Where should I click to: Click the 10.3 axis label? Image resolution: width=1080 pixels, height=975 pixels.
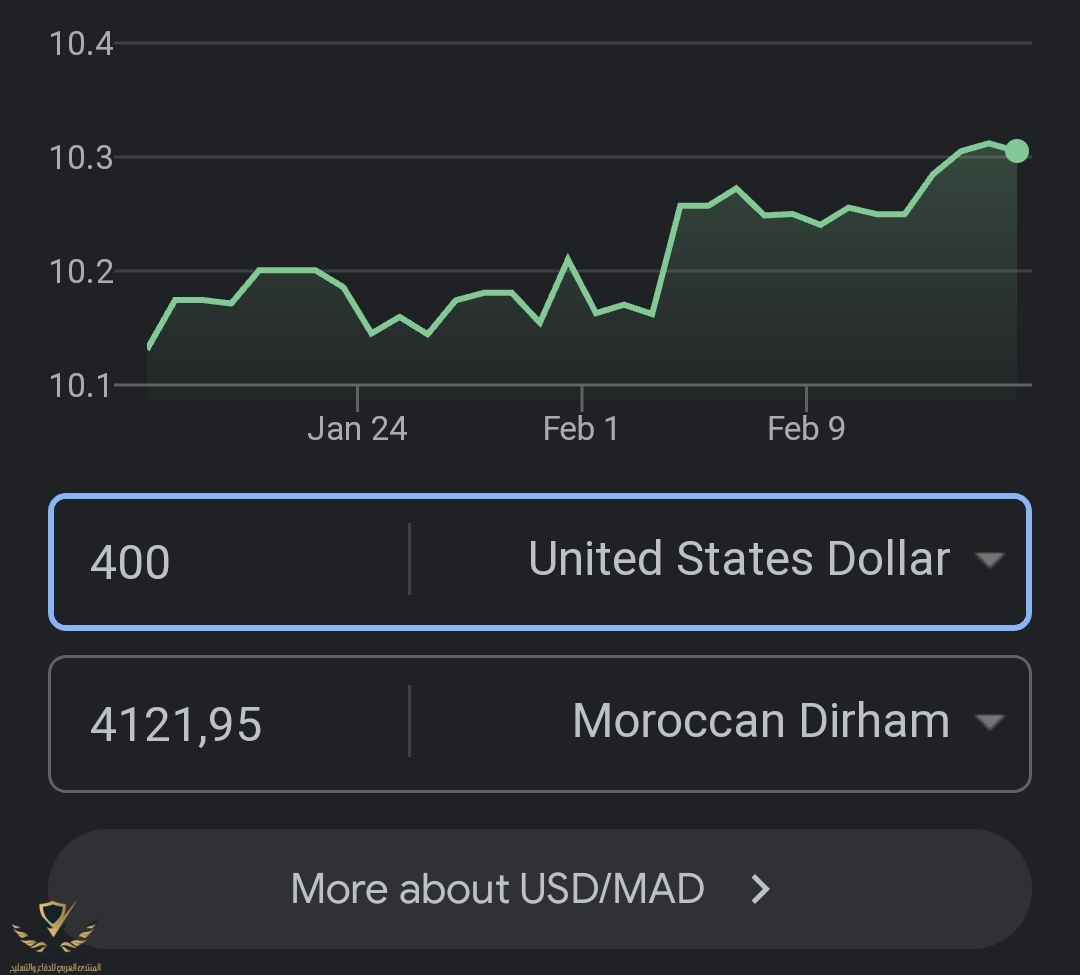tap(82, 158)
